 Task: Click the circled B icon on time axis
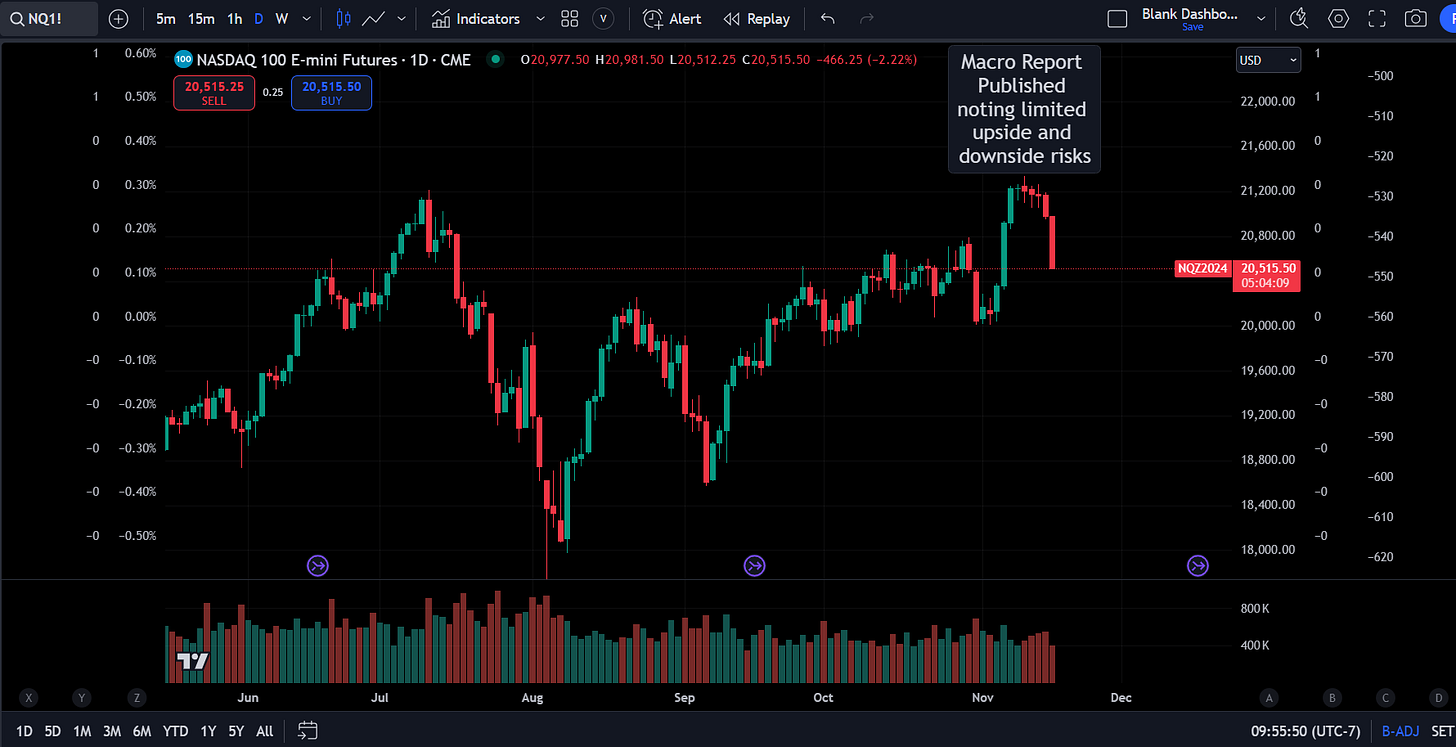(x=1331, y=697)
